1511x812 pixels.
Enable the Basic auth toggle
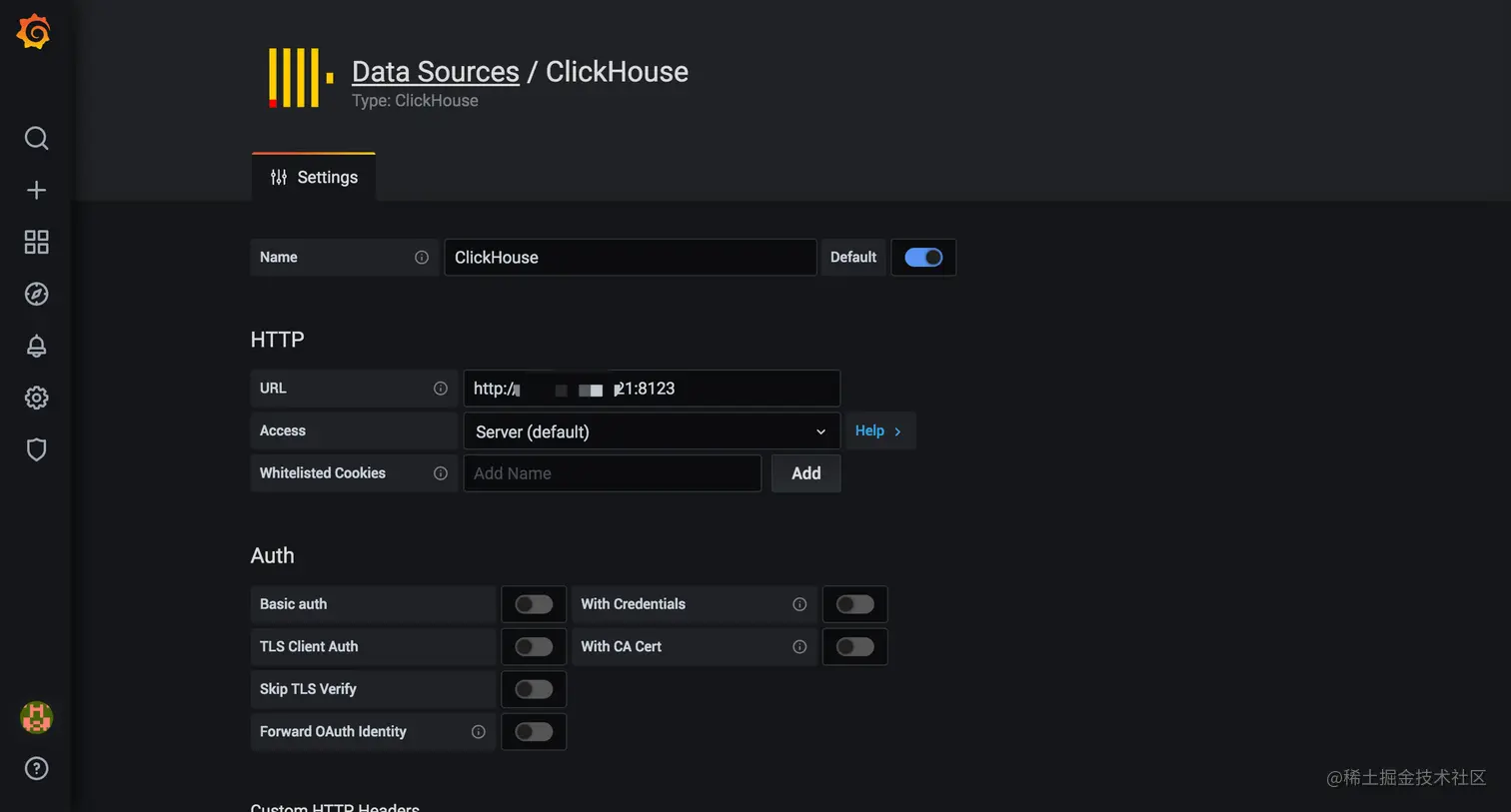534,604
